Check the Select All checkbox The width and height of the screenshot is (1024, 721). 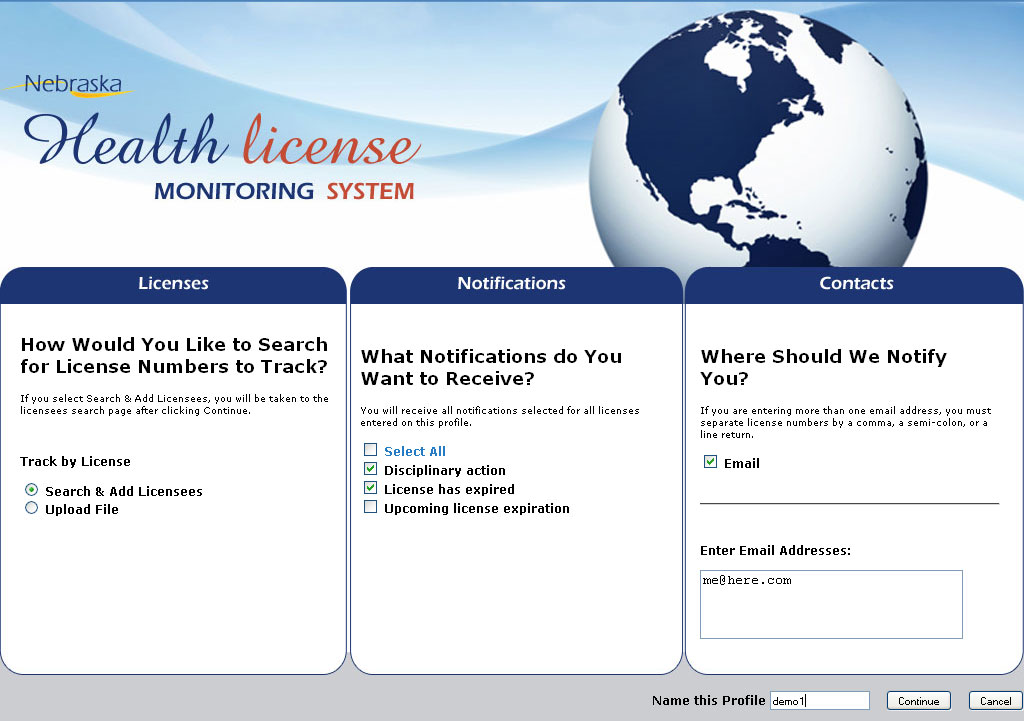click(371, 450)
